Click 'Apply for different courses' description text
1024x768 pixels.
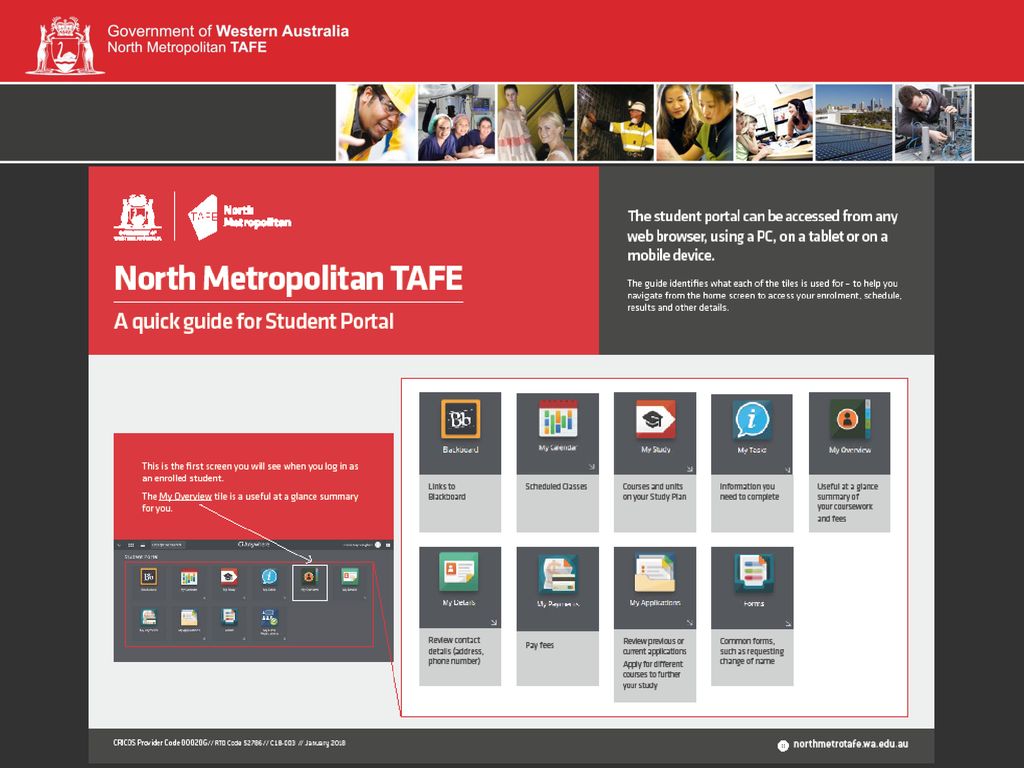652,675
